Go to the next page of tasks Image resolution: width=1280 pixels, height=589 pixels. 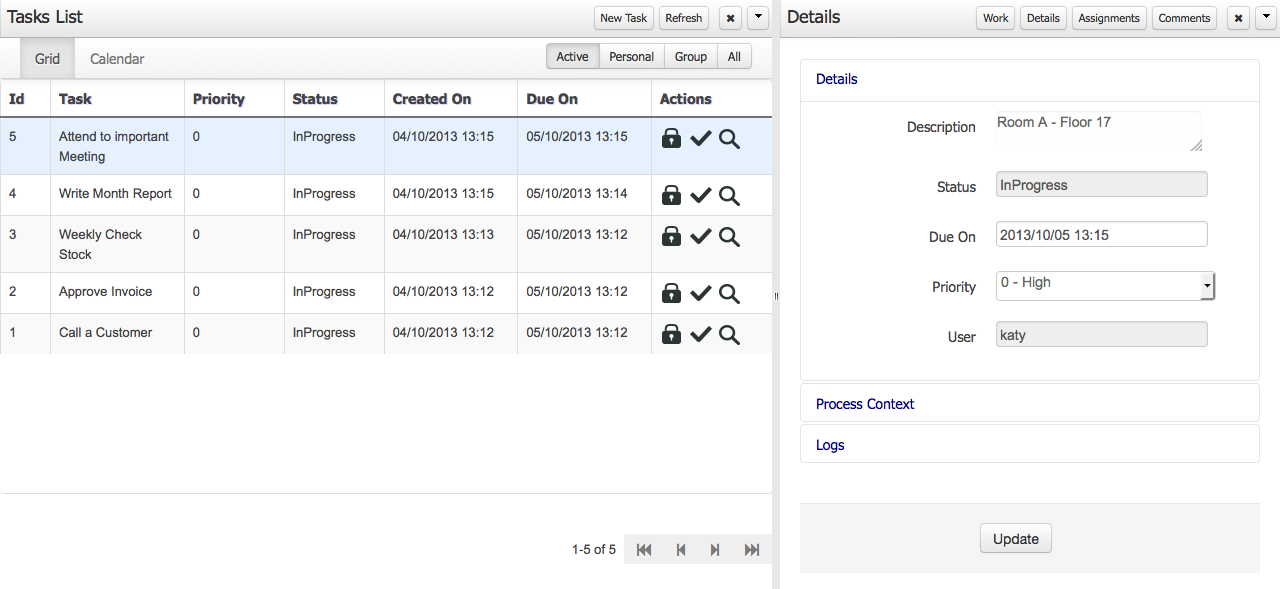pos(715,550)
